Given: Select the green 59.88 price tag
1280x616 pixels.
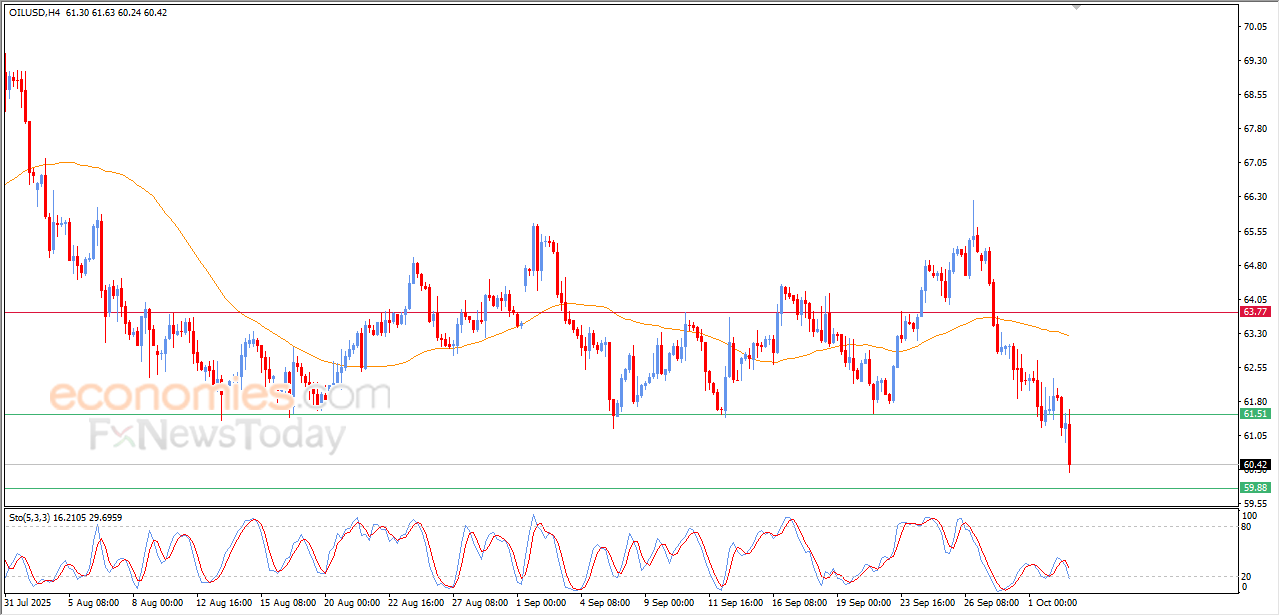Looking at the screenshot, I should click(x=1255, y=488).
